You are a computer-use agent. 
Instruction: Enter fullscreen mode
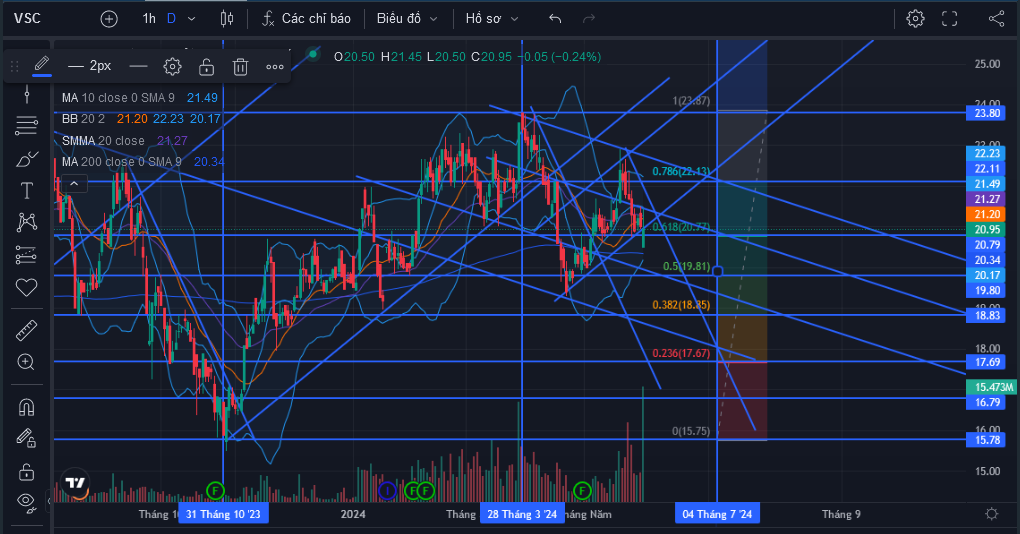coord(950,19)
